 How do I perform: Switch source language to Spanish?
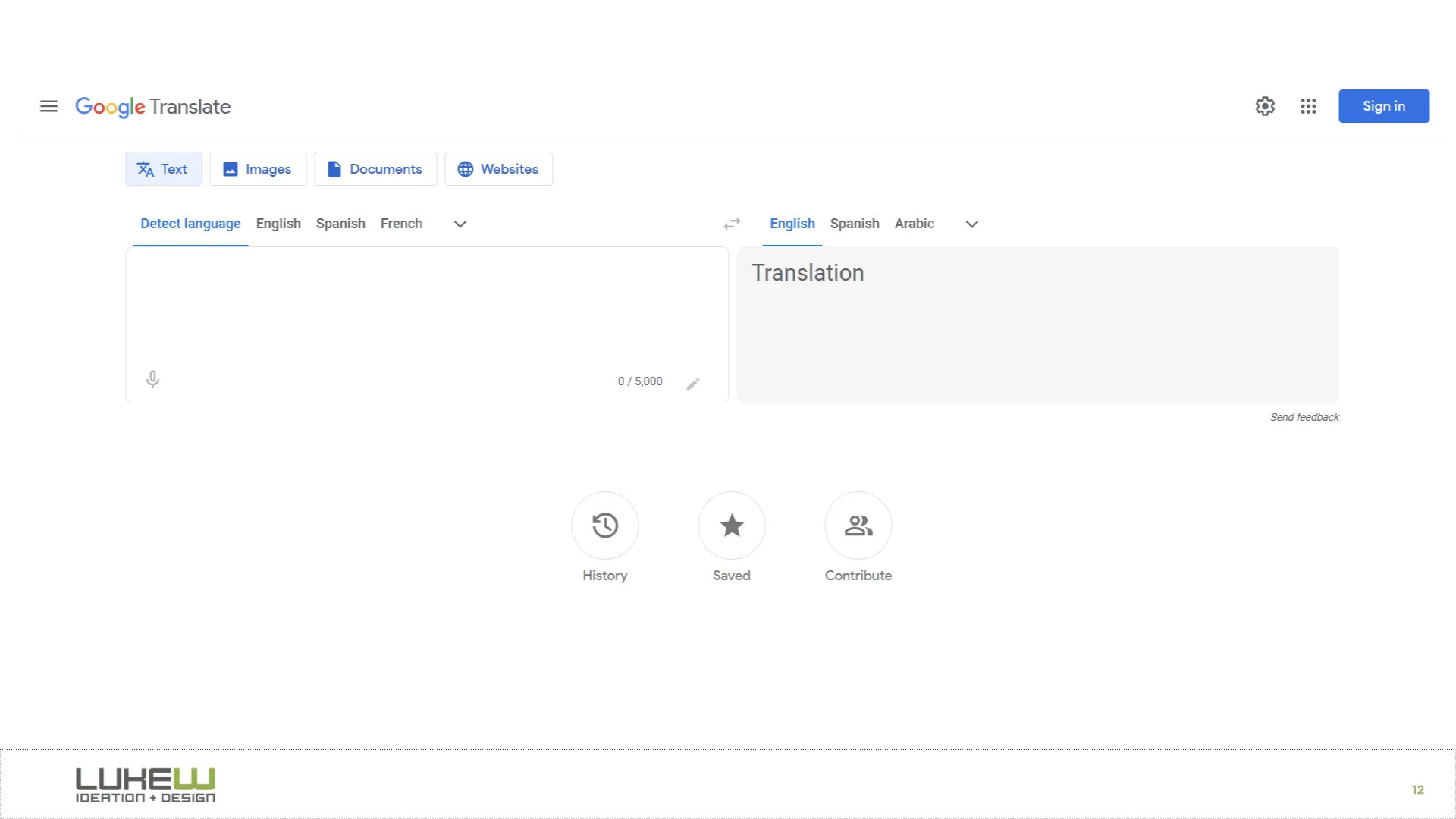pos(340,223)
